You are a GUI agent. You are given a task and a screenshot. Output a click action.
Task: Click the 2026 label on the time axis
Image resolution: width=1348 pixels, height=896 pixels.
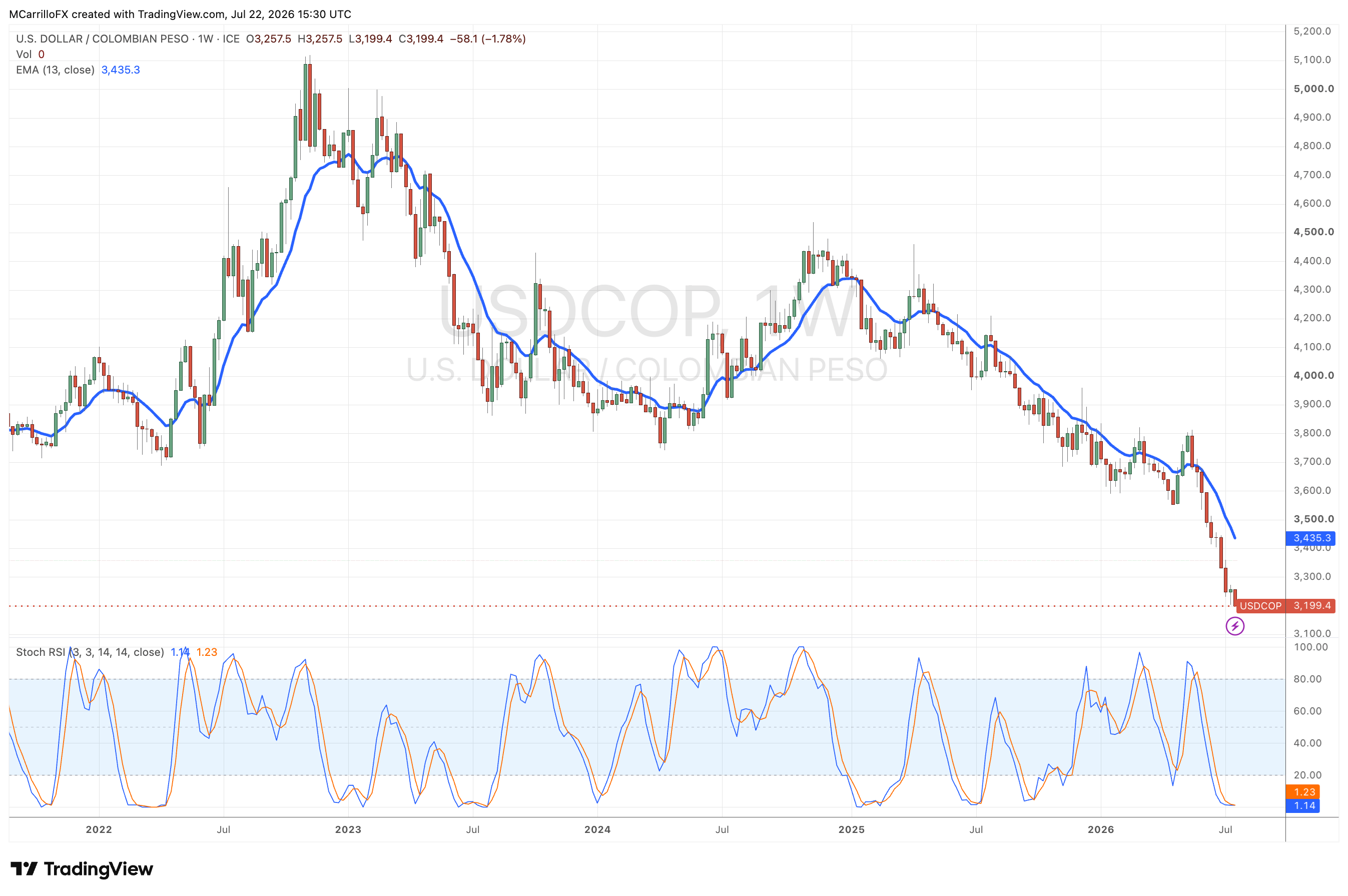1101,829
